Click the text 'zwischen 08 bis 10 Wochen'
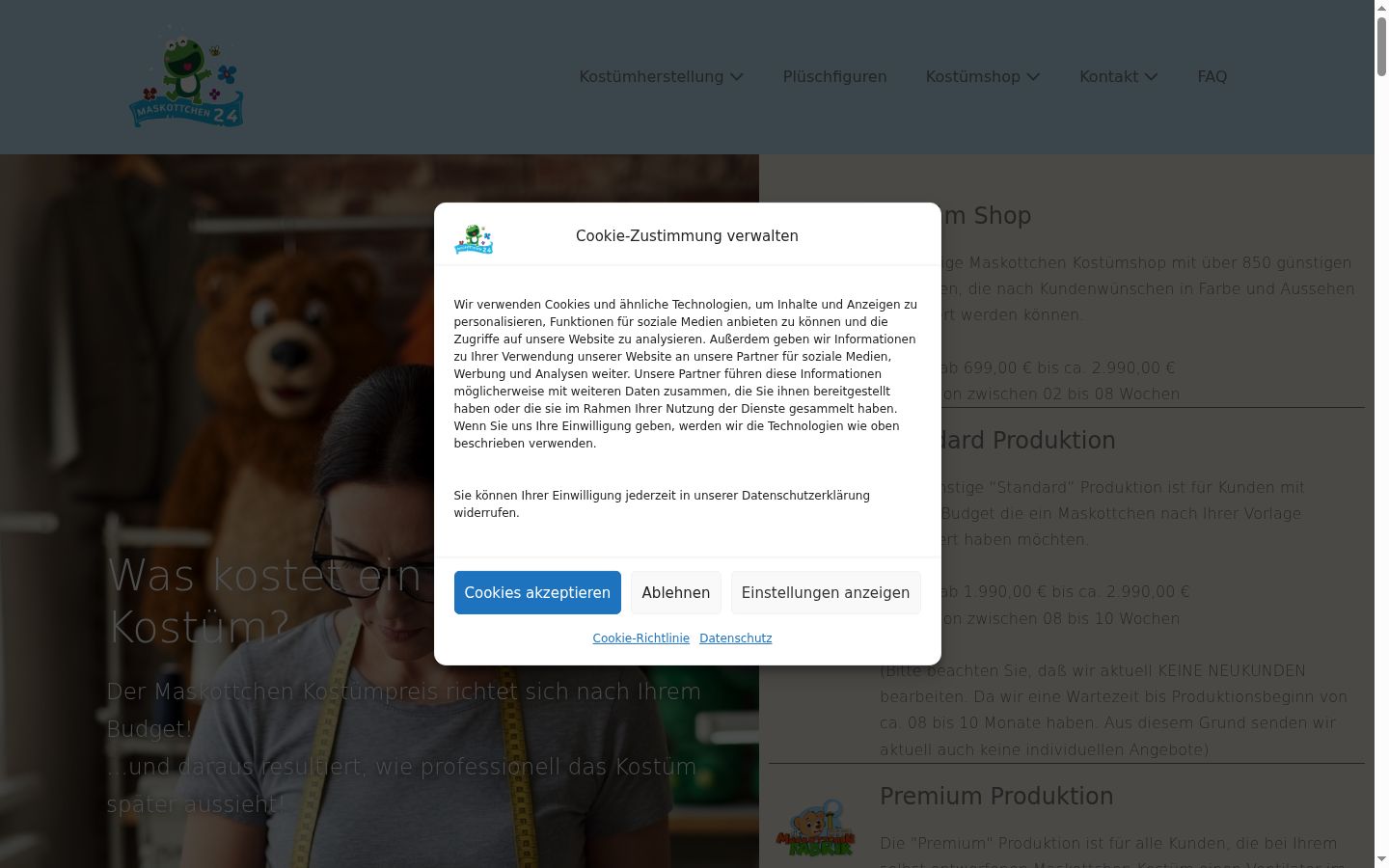 pos(1074,618)
